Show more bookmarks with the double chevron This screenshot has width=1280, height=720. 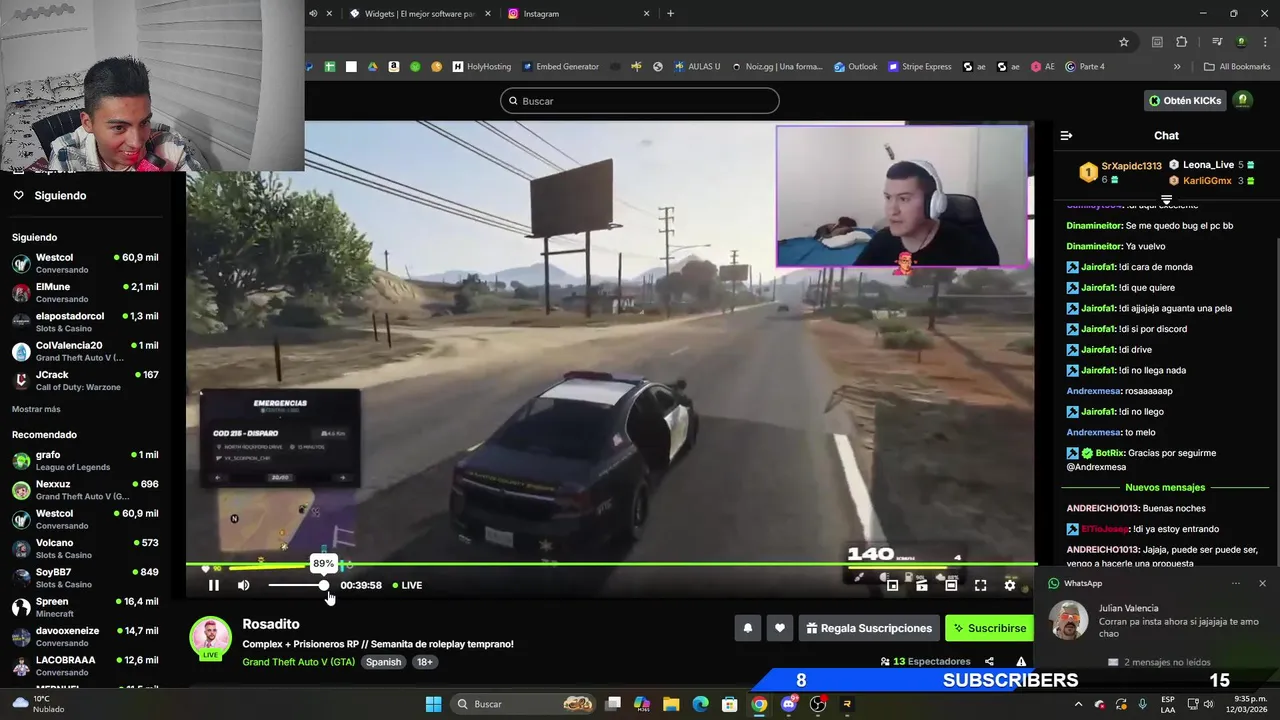click(1177, 67)
